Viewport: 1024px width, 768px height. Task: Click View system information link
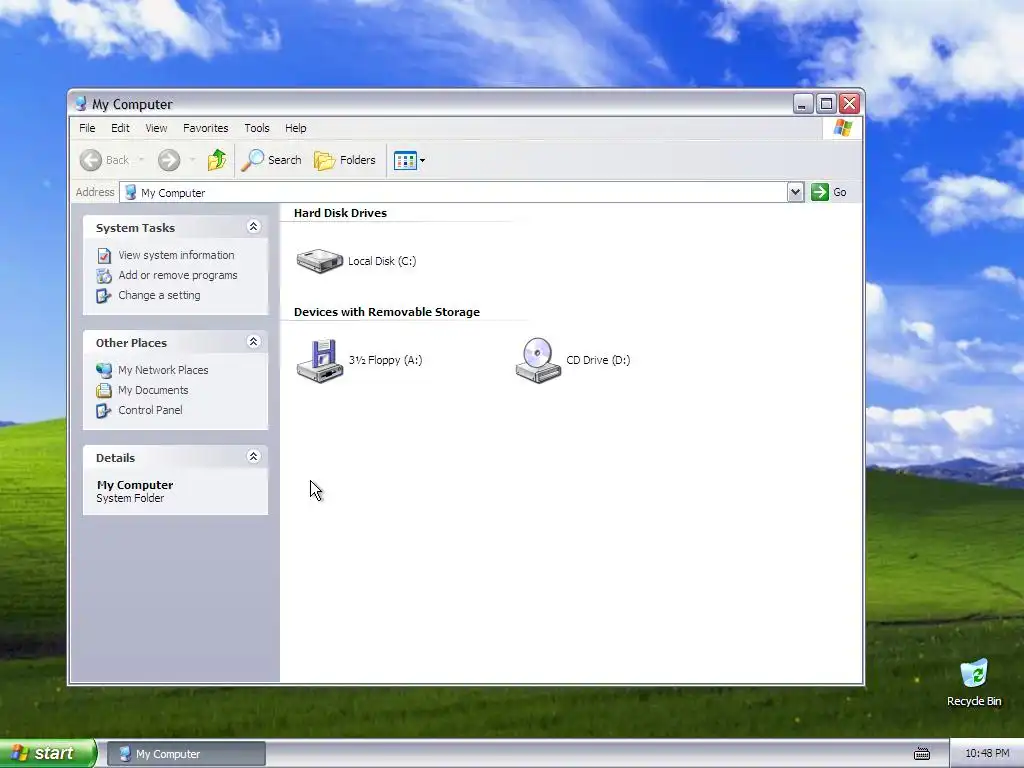click(176, 255)
